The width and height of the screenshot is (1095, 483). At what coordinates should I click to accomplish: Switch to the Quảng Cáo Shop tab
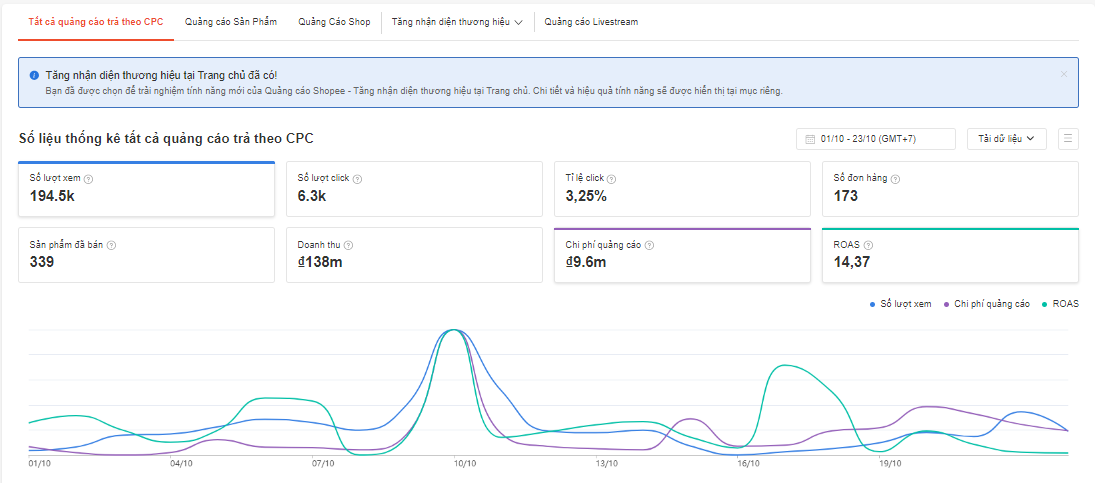click(x=334, y=21)
